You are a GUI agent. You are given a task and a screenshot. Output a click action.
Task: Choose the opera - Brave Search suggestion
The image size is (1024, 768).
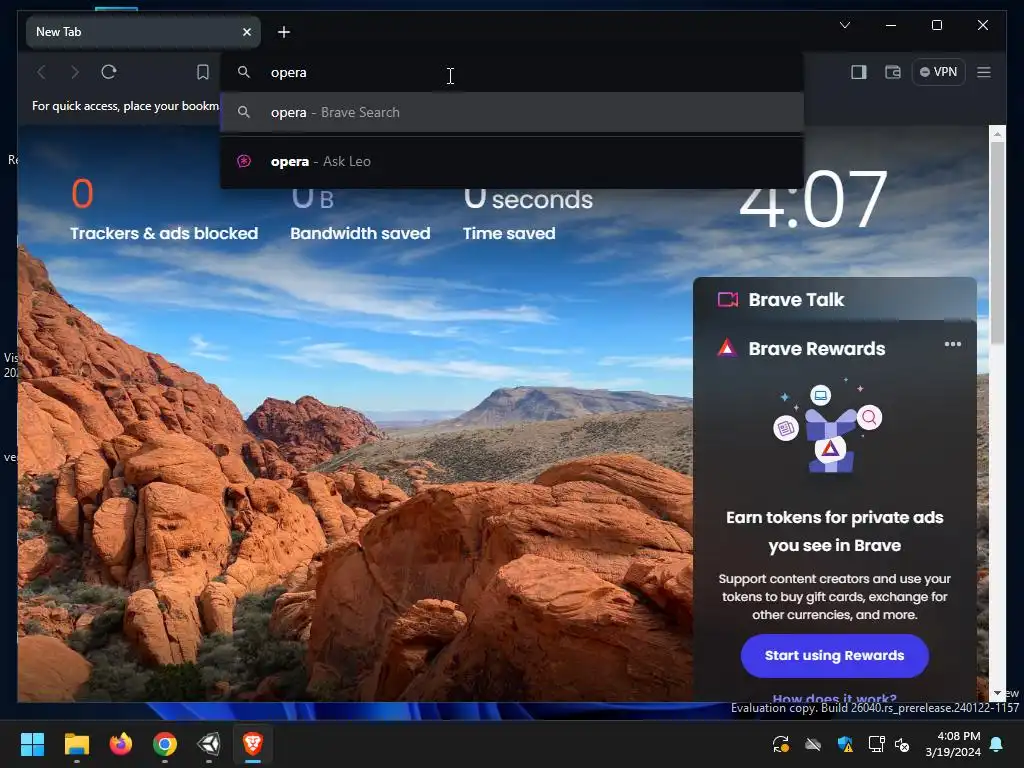(x=511, y=112)
